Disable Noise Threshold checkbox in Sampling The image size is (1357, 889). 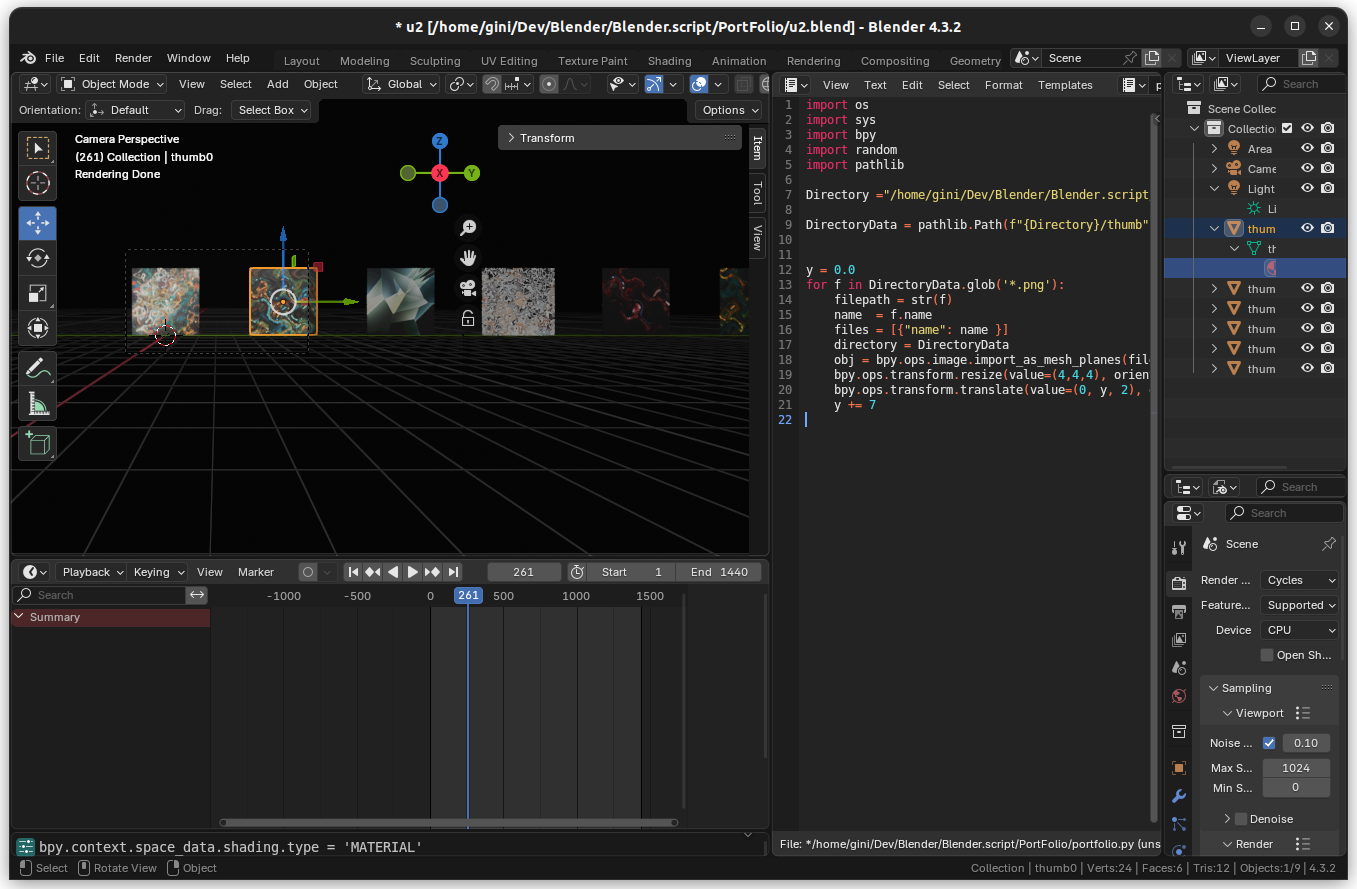click(1270, 743)
